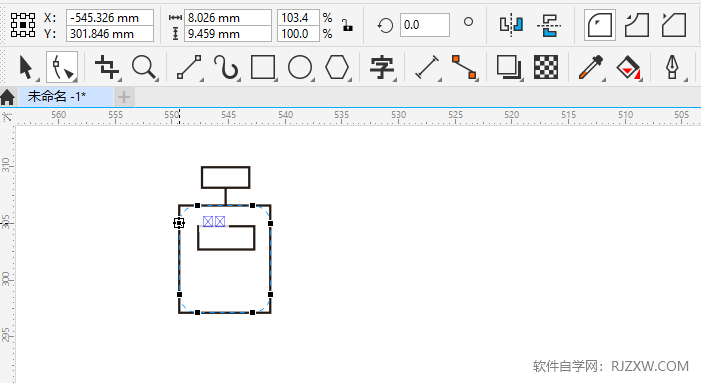701x383 pixels.
Task: Click the rotation angle input field
Action: 424,25
